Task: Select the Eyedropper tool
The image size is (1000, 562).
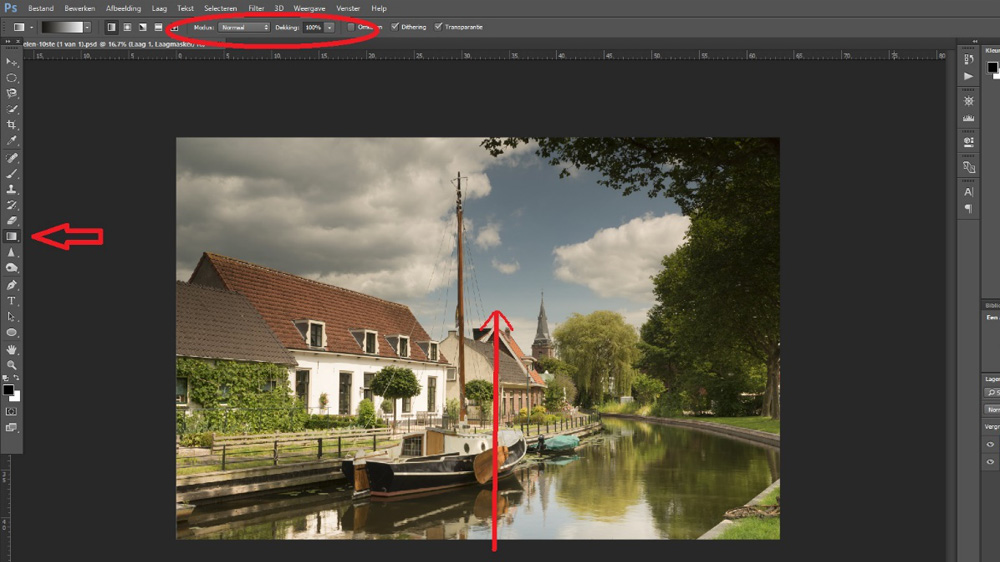Action: click(x=11, y=140)
